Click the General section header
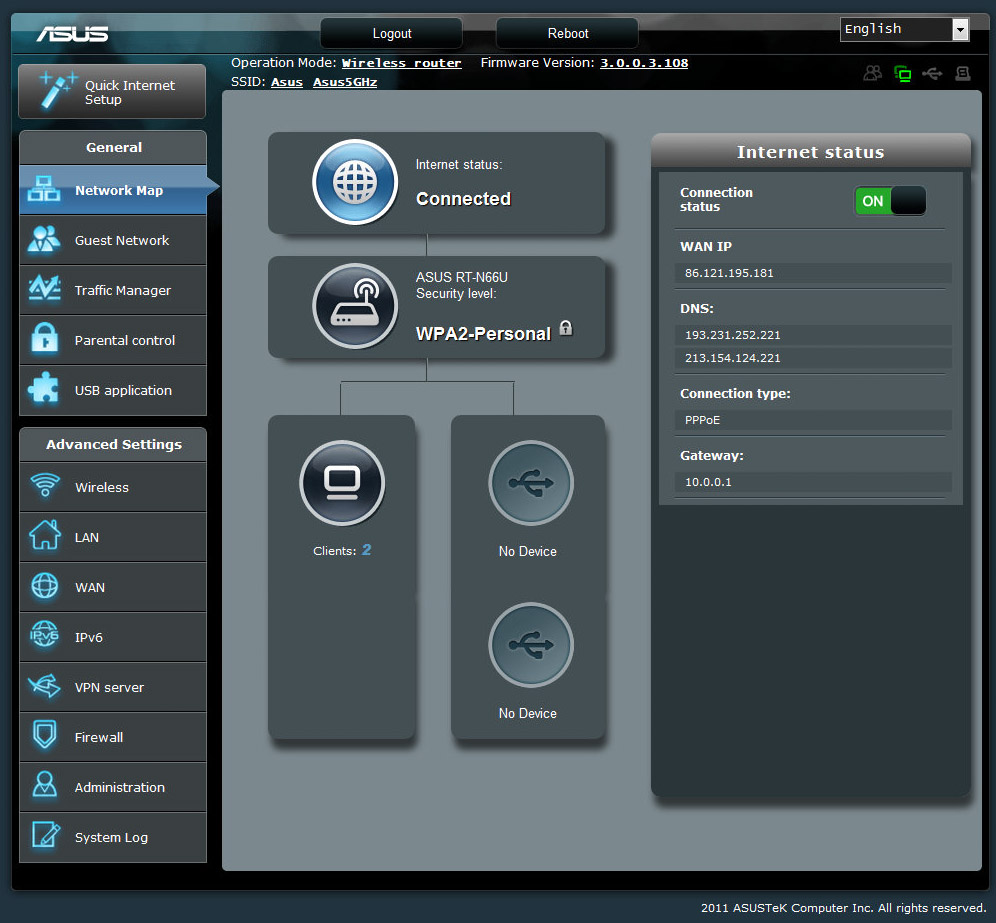The image size is (996, 923). point(113,147)
